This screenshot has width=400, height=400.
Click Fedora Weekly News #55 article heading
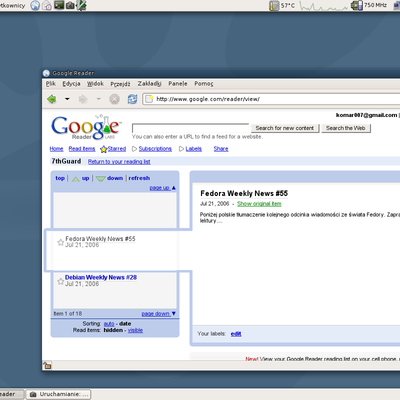(244, 193)
